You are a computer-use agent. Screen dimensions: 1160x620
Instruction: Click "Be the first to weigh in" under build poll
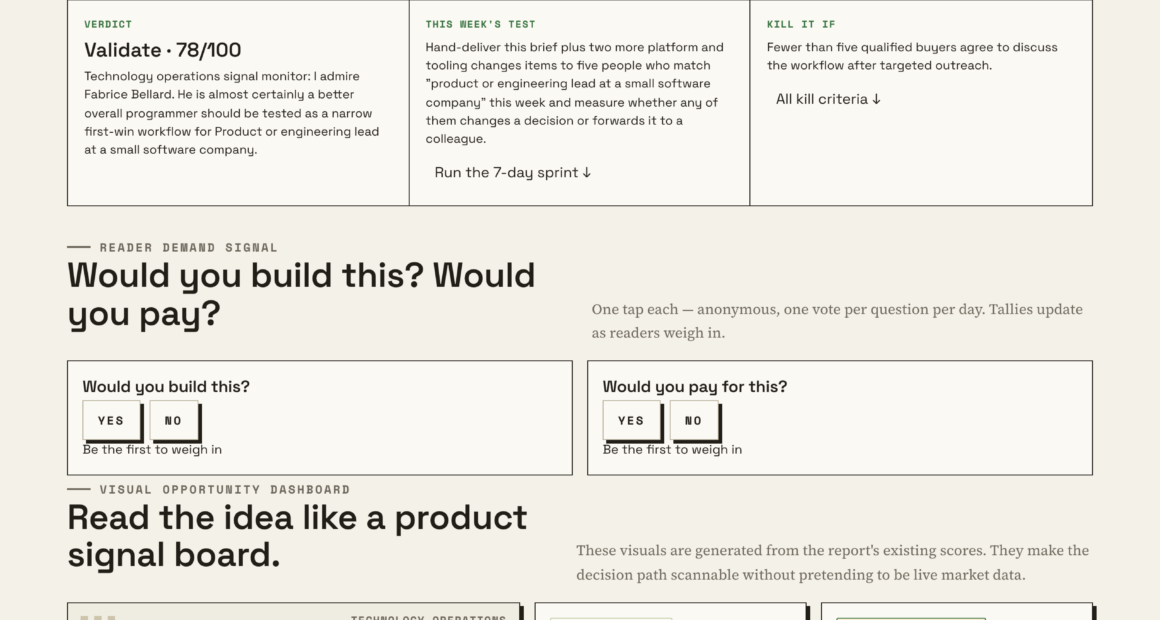(152, 450)
